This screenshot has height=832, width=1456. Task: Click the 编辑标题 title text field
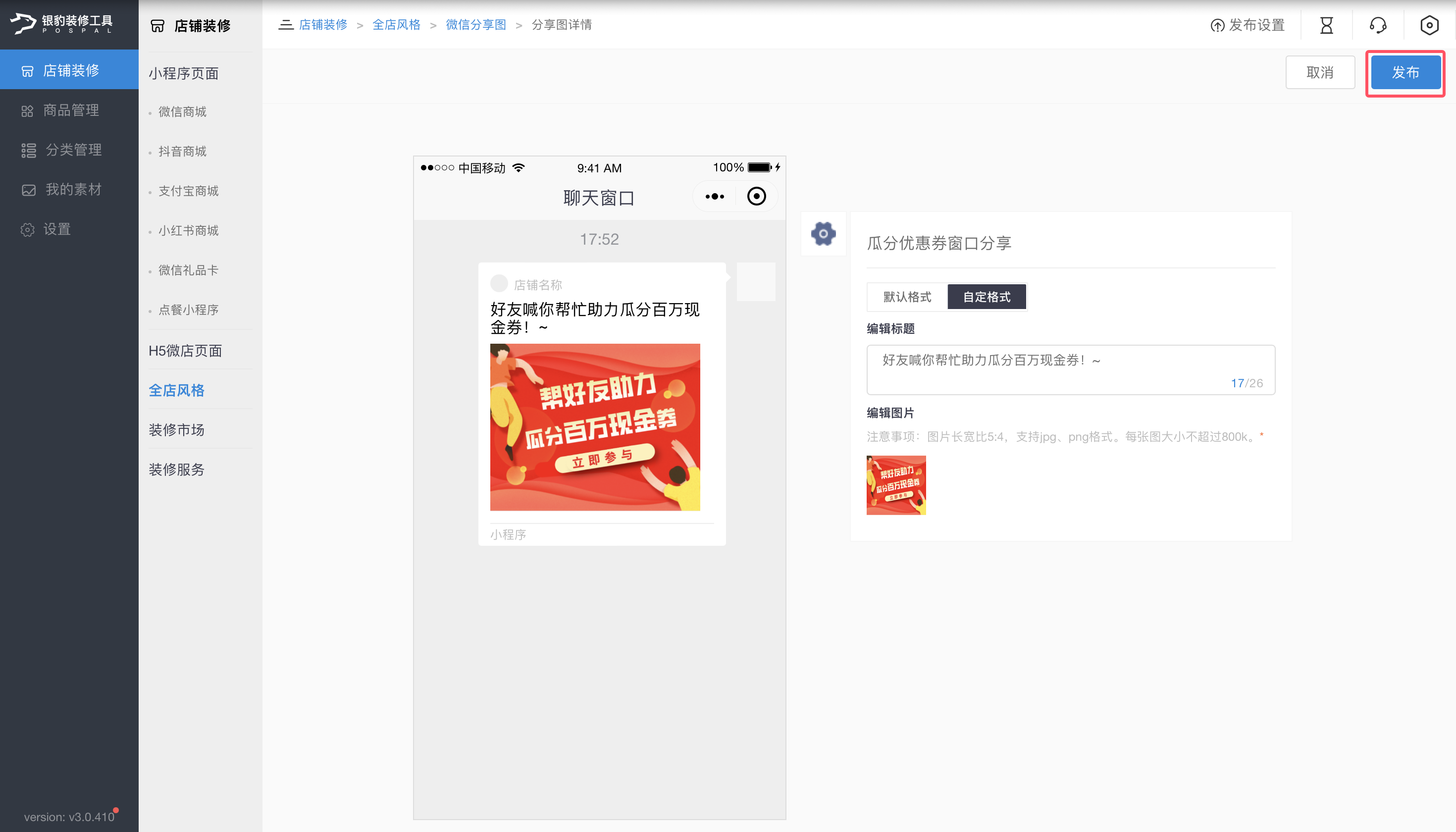pyautogui.click(x=1070, y=368)
